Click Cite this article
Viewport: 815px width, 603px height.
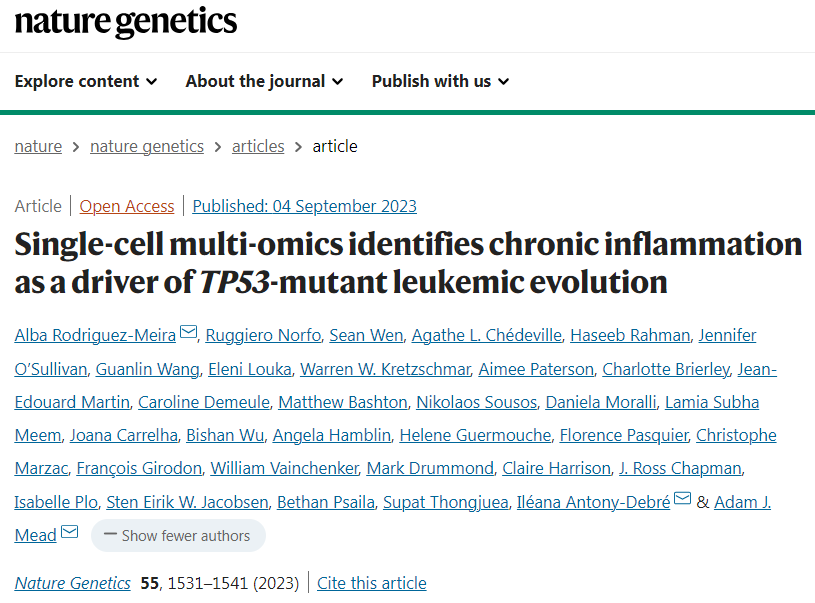click(x=372, y=583)
